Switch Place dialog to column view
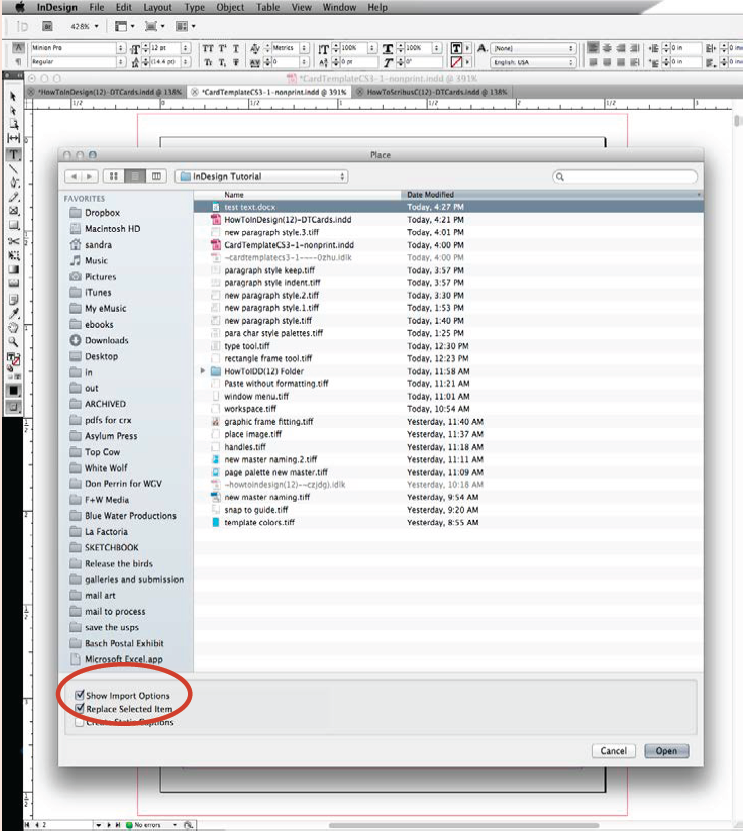The width and height of the screenshot is (743, 831). point(156,176)
